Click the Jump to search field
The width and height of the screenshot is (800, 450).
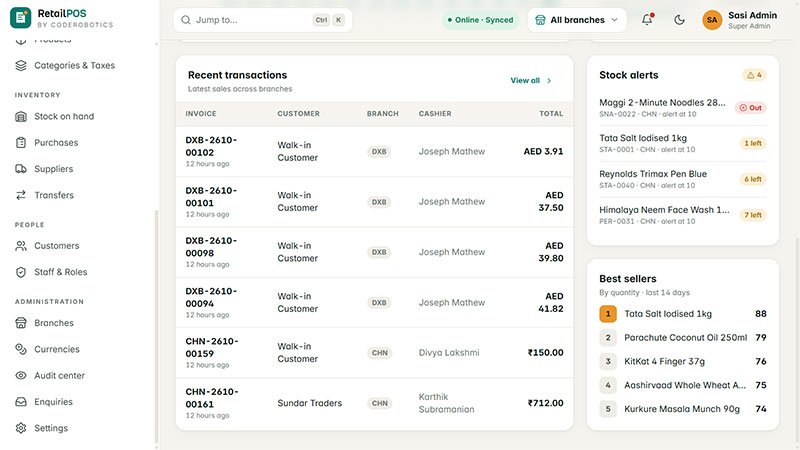tap(263, 20)
